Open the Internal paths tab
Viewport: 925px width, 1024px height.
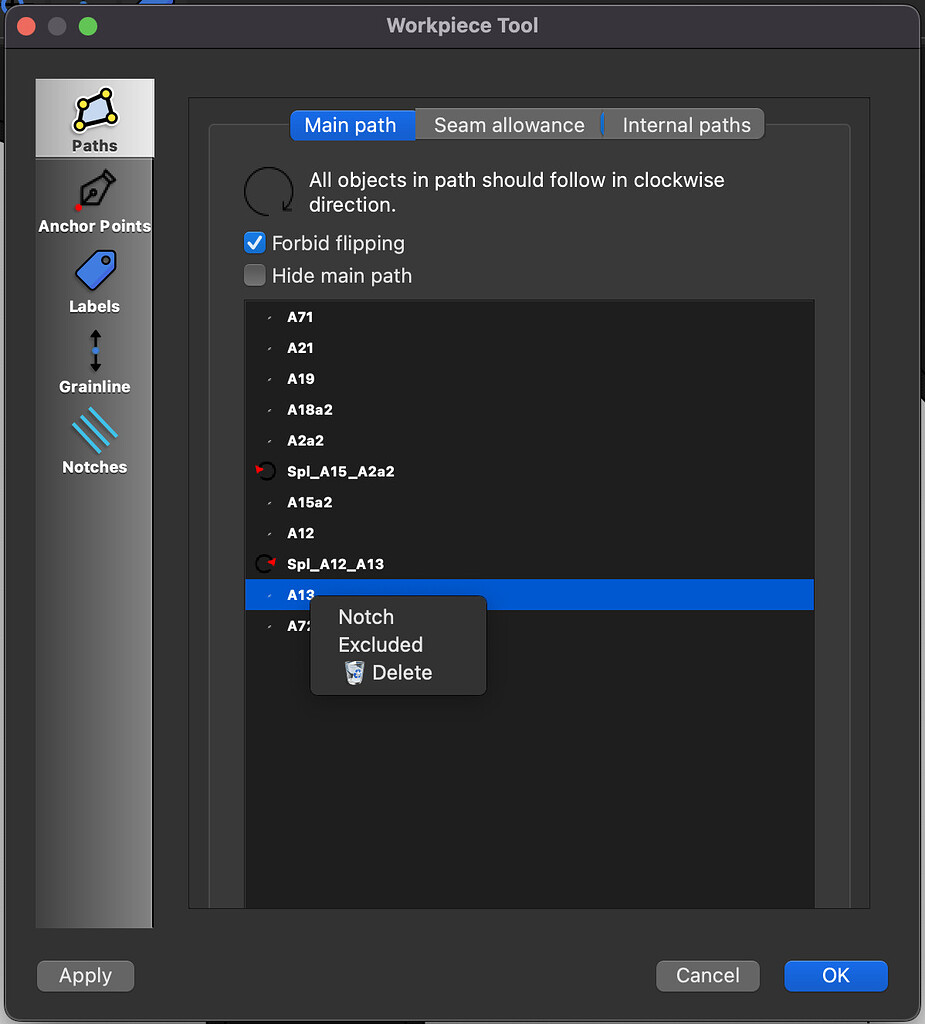click(x=686, y=124)
